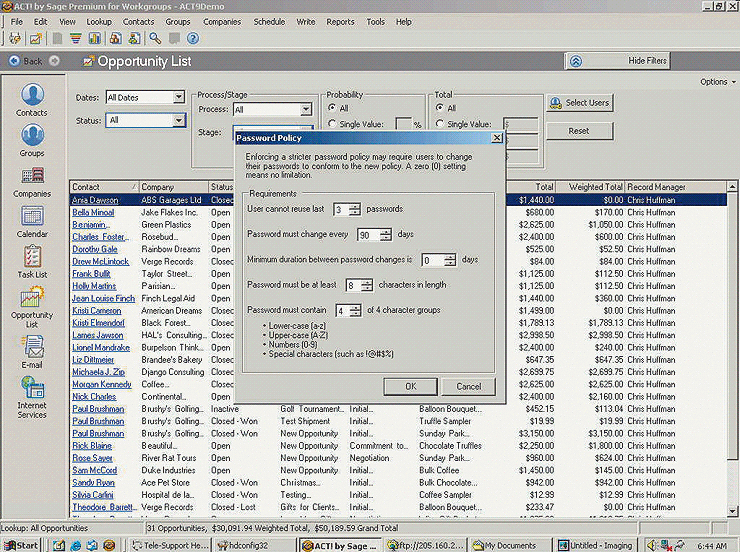Select the Total All radio button

(439, 108)
